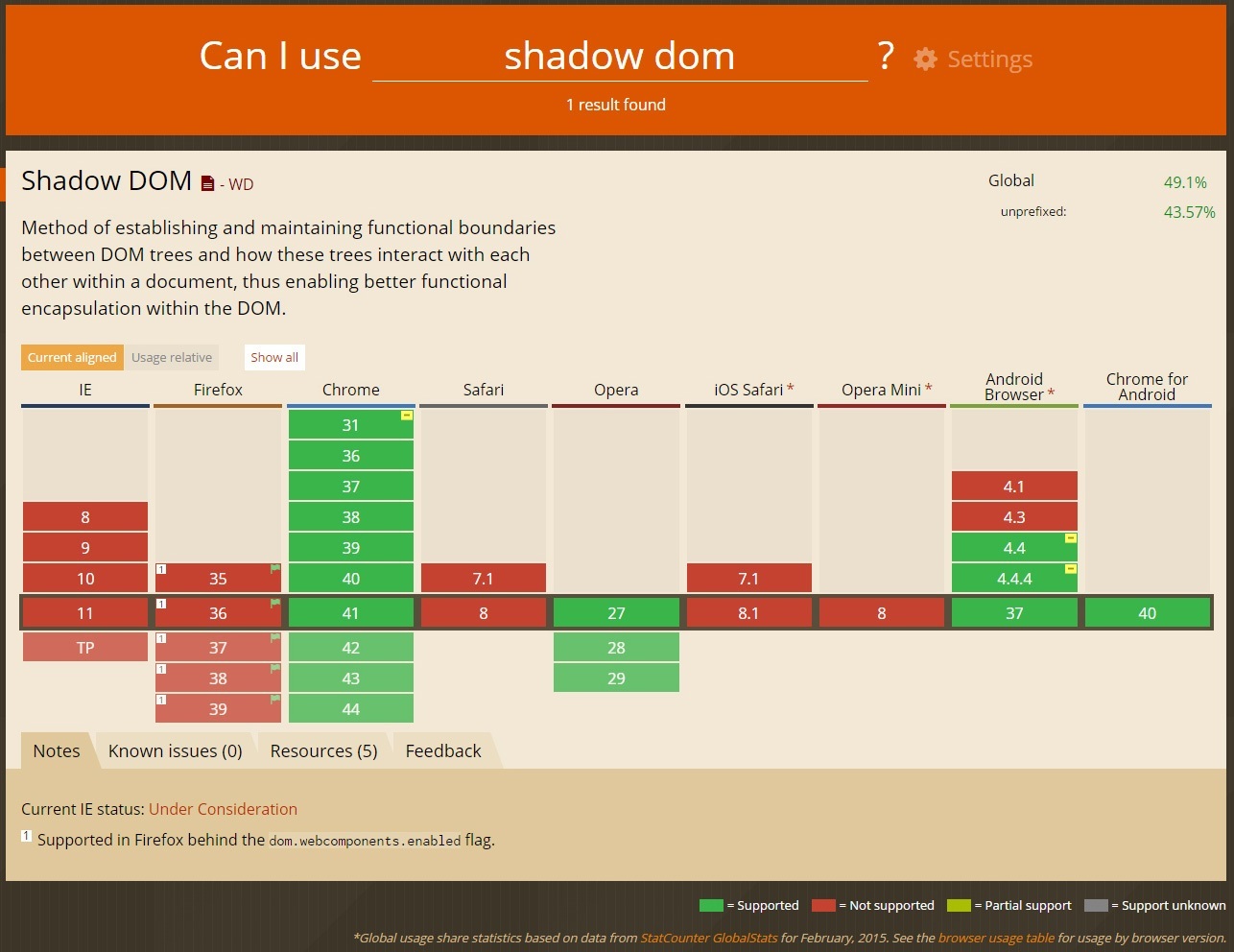Click the green Supported legend swatch
Image resolution: width=1234 pixels, height=952 pixels.
tap(711, 905)
